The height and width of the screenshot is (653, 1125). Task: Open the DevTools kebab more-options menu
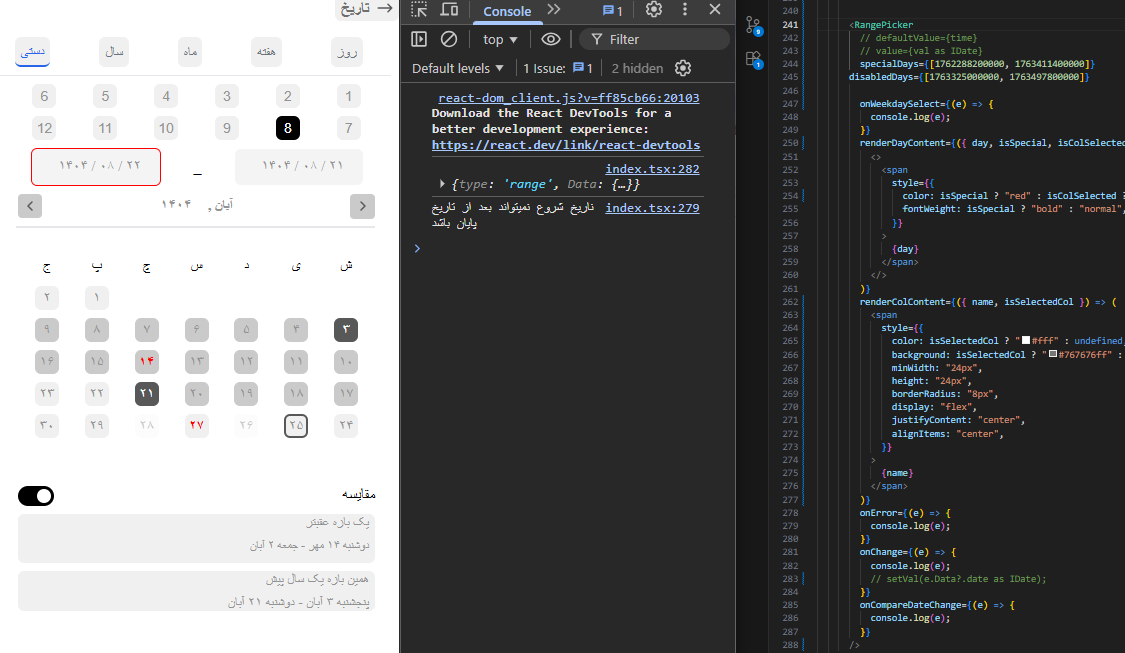point(684,9)
